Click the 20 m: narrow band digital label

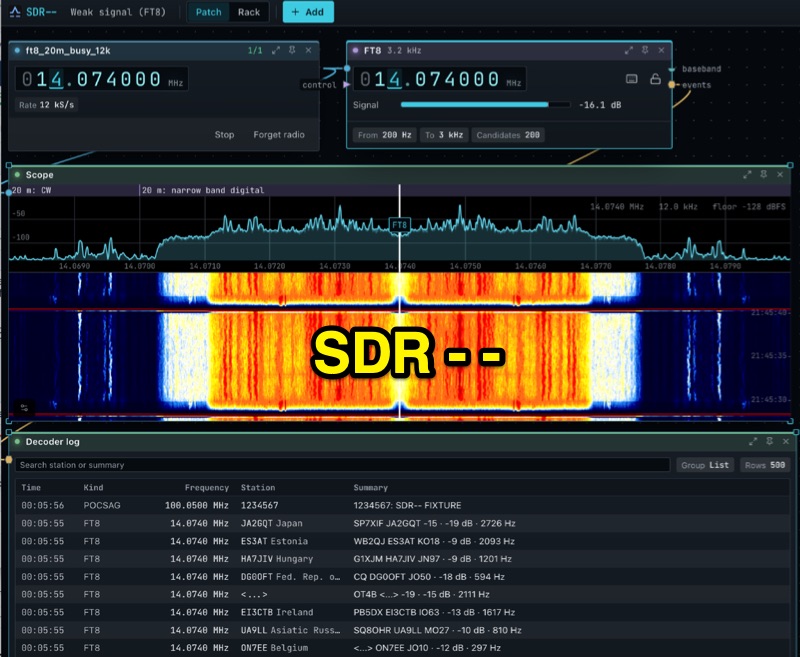203,190
